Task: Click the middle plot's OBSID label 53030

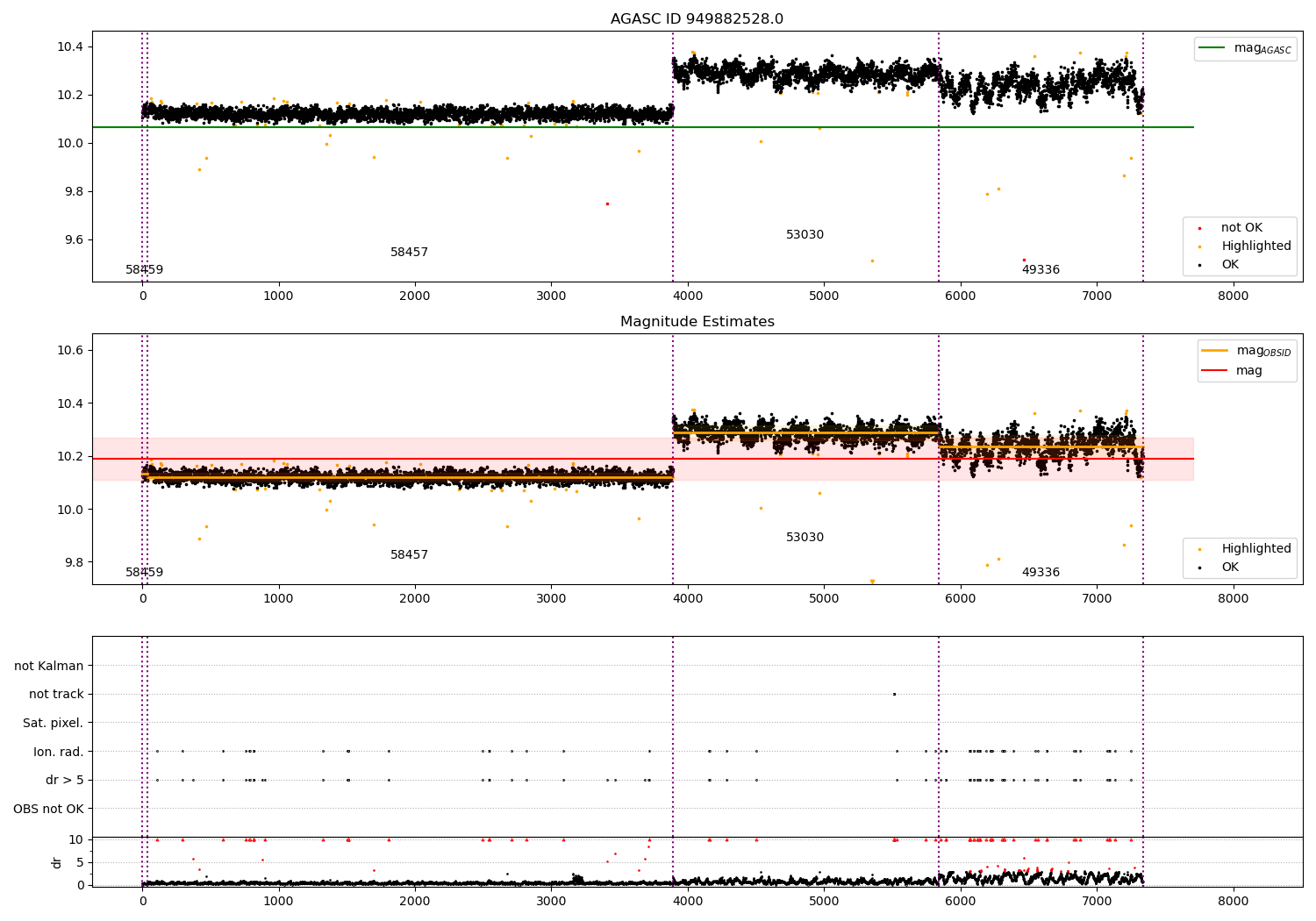Action: click(805, 538)
